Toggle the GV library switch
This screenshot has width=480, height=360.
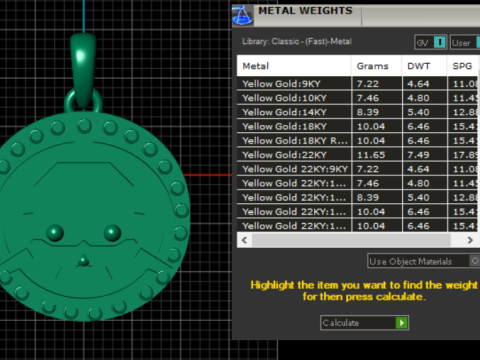[x=439, y=42]
